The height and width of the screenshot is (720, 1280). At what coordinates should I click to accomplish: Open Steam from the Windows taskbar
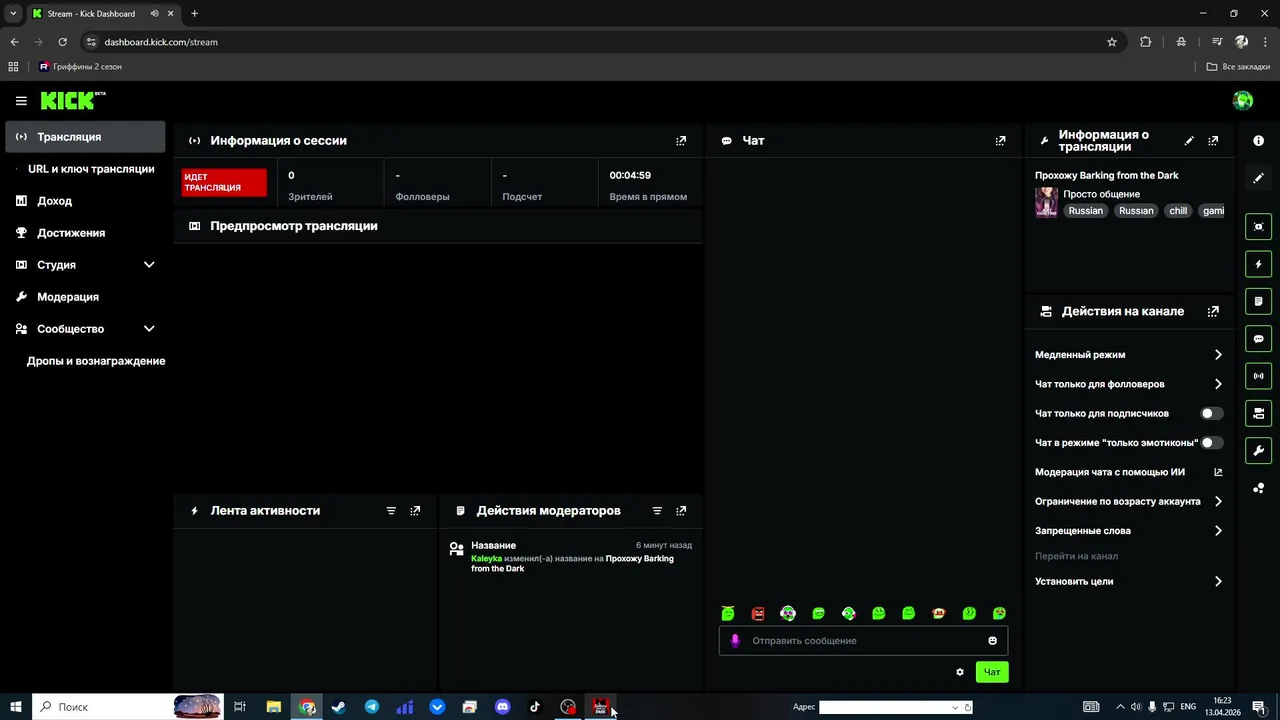pyautogui.click(x=338, y=707)
